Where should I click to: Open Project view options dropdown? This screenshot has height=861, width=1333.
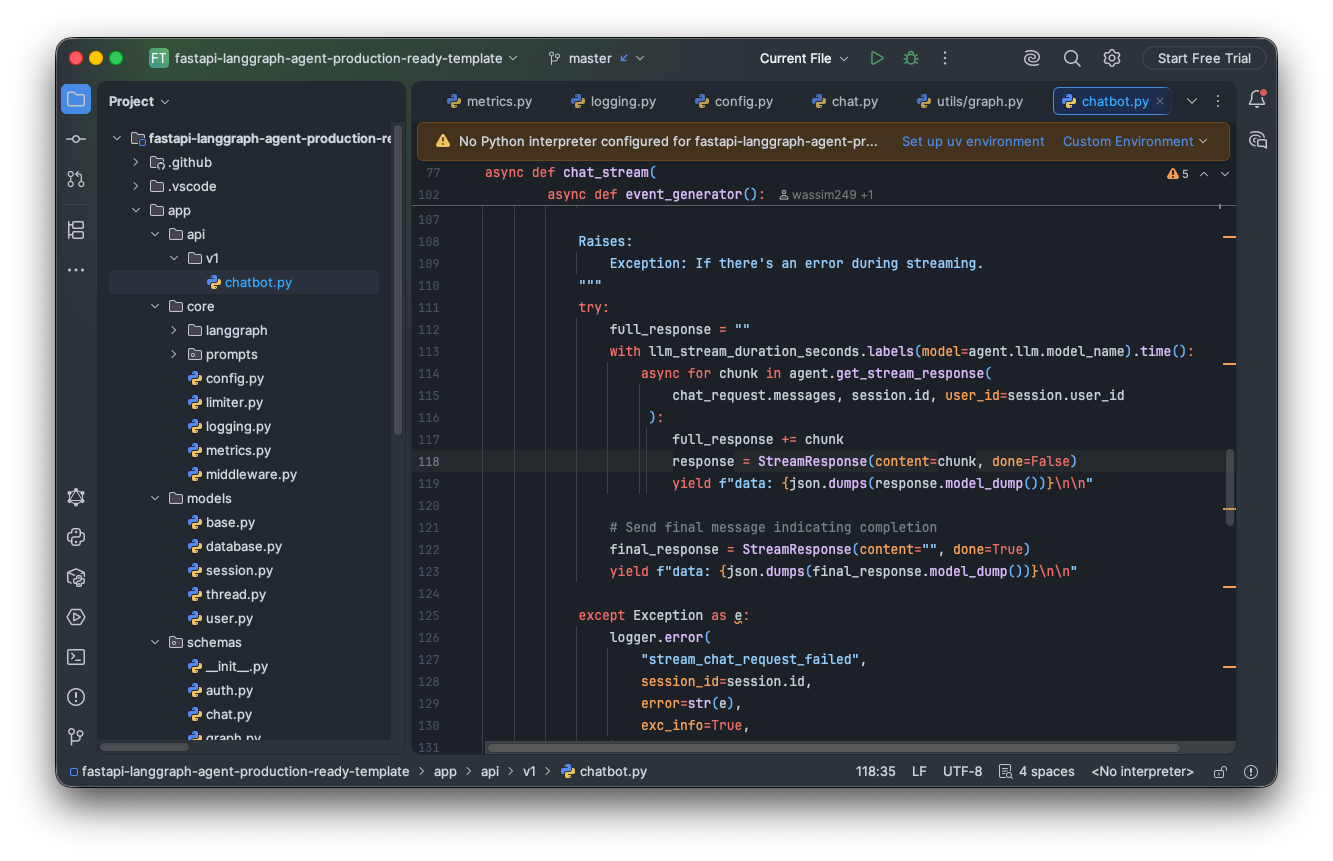pos(139,101)
